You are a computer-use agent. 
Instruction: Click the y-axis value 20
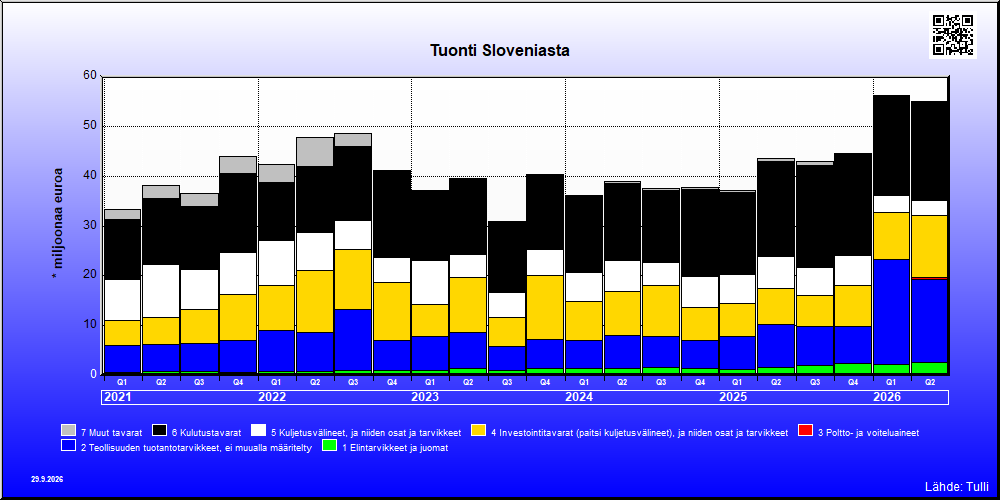coord(90,275)
